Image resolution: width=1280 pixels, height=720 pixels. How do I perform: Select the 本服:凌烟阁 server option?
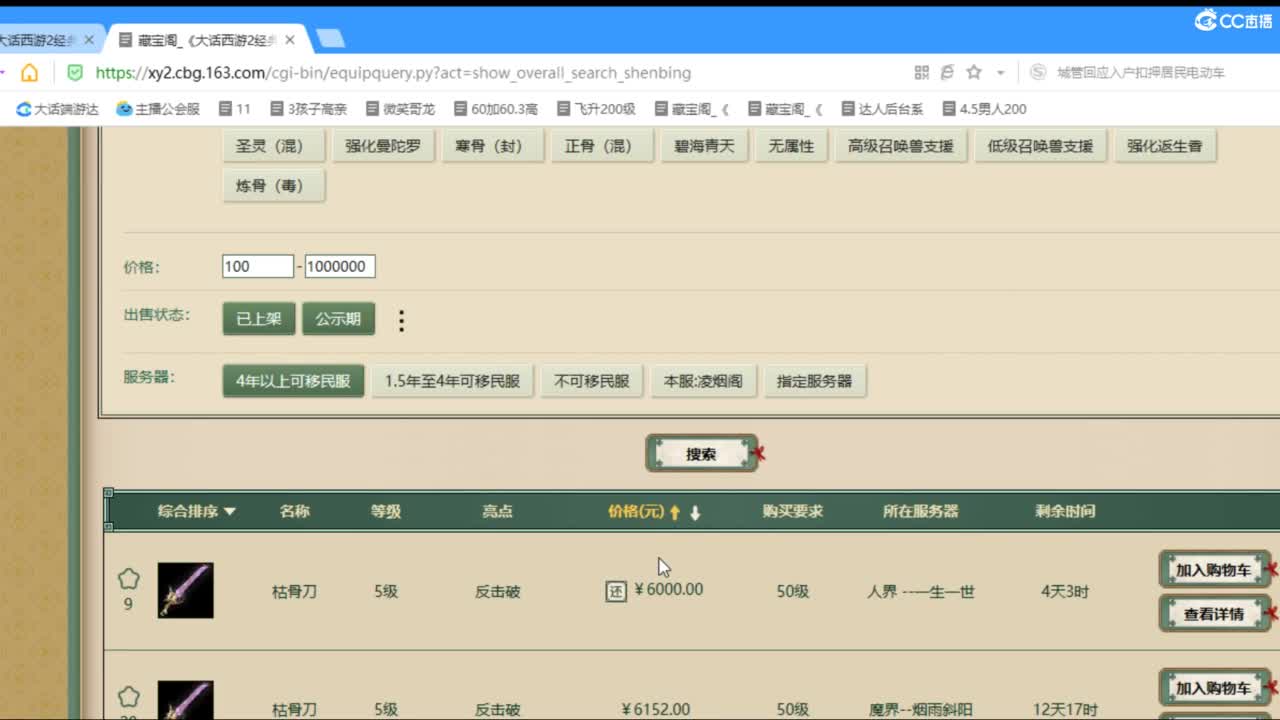(703, 381)
